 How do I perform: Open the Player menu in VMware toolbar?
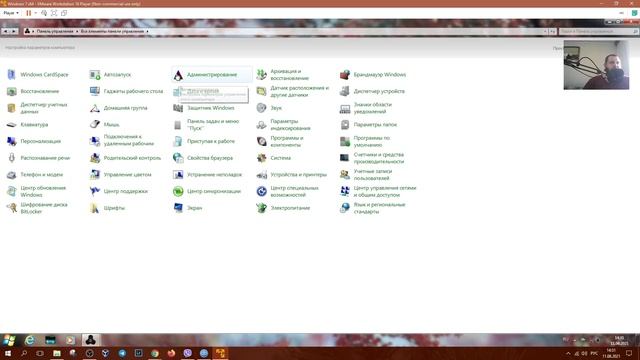point(11,13)
